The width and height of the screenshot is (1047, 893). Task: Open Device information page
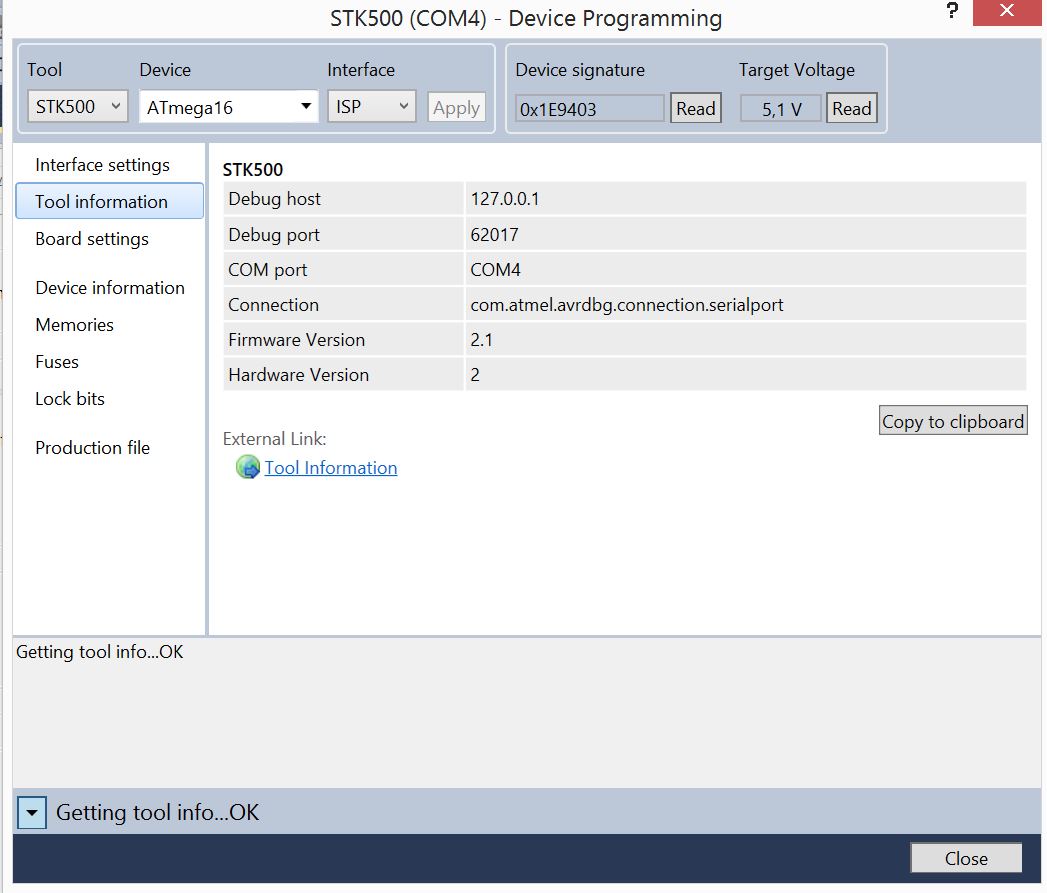point(110,288)
